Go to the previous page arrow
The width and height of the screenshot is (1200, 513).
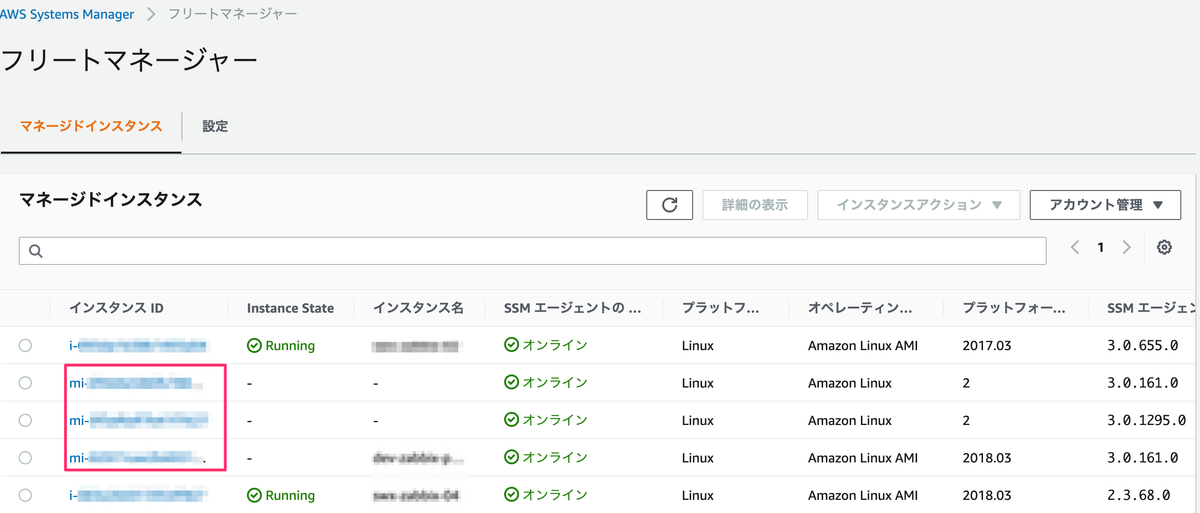pyautogui.click(x=1075, y=248)
